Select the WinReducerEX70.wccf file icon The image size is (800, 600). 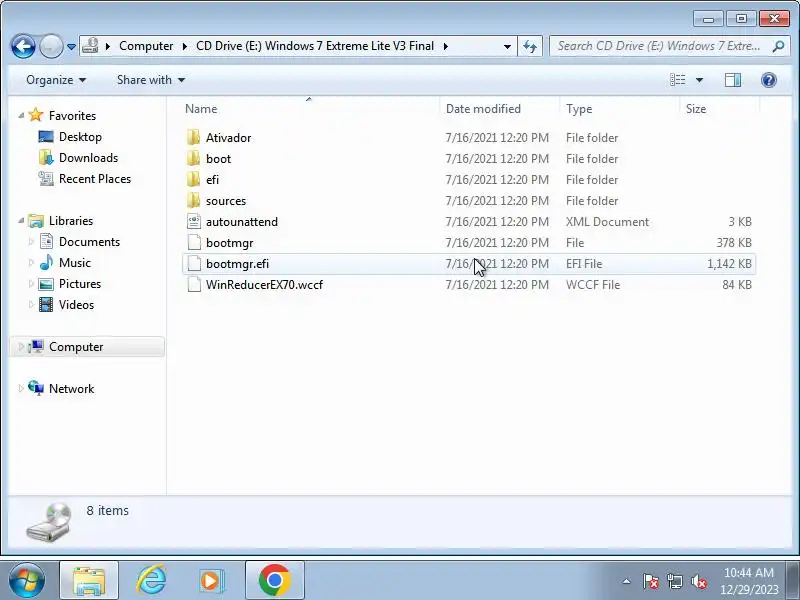click(194, 284)
